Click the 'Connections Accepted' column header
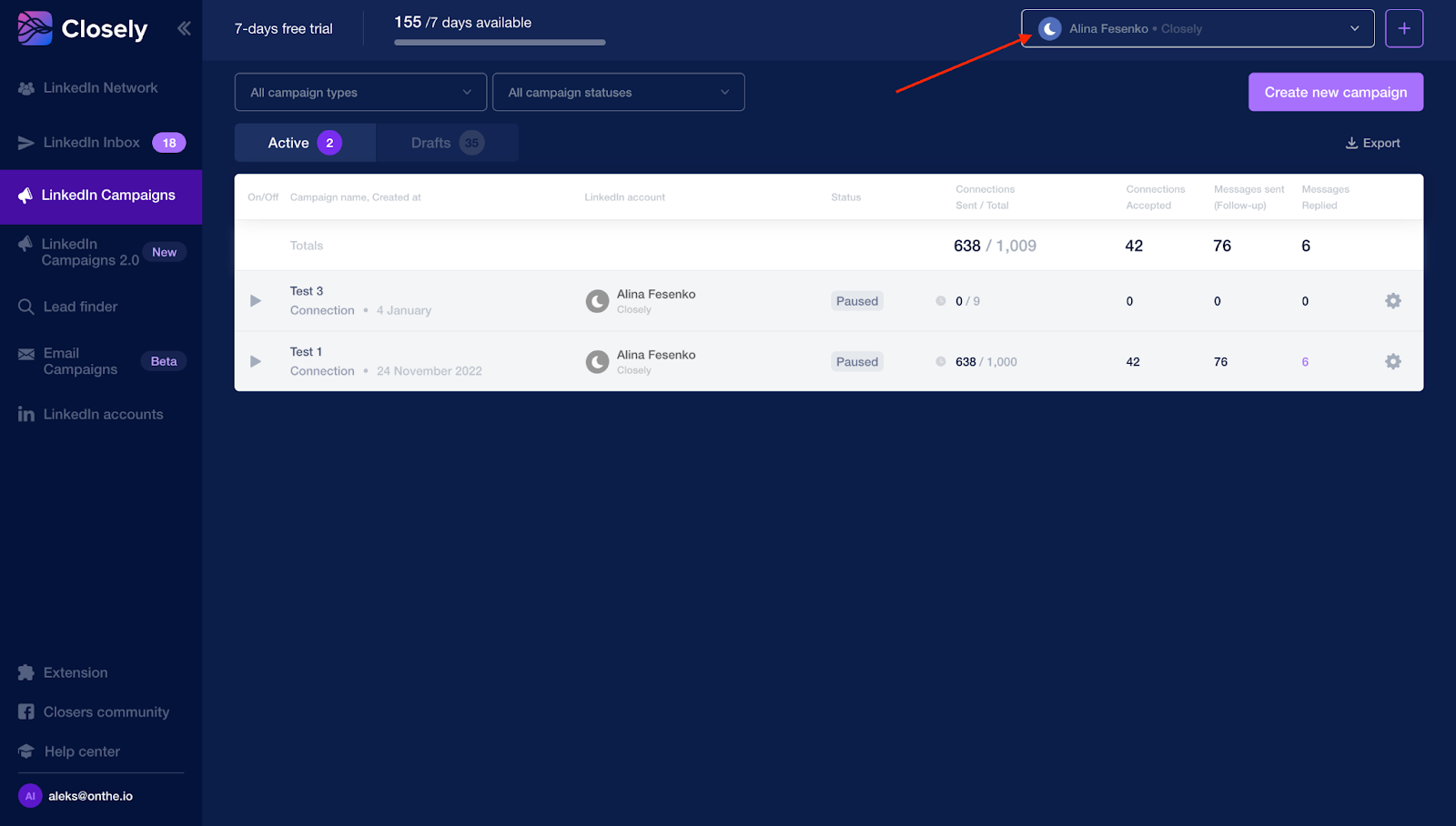The width and height of the screenshot is (1456, 826). [x=1156, y=197]
